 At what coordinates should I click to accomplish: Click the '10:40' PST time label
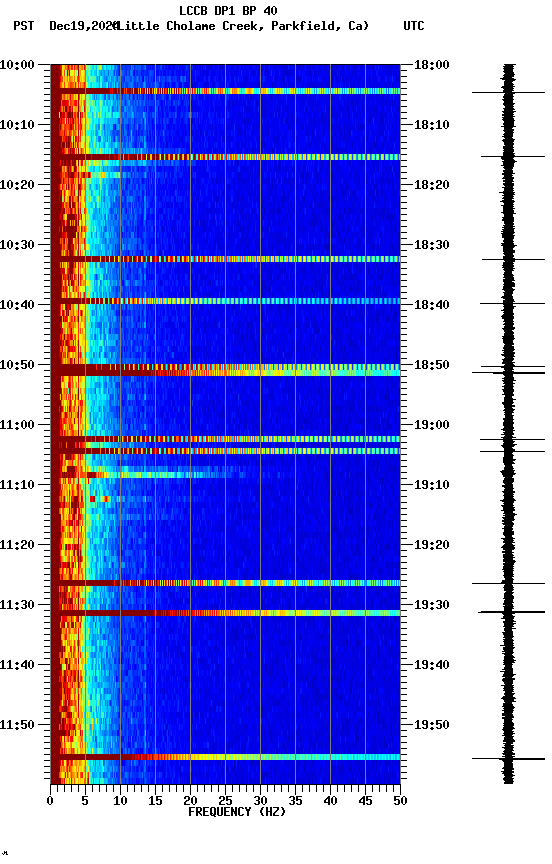tap(17, 305)
